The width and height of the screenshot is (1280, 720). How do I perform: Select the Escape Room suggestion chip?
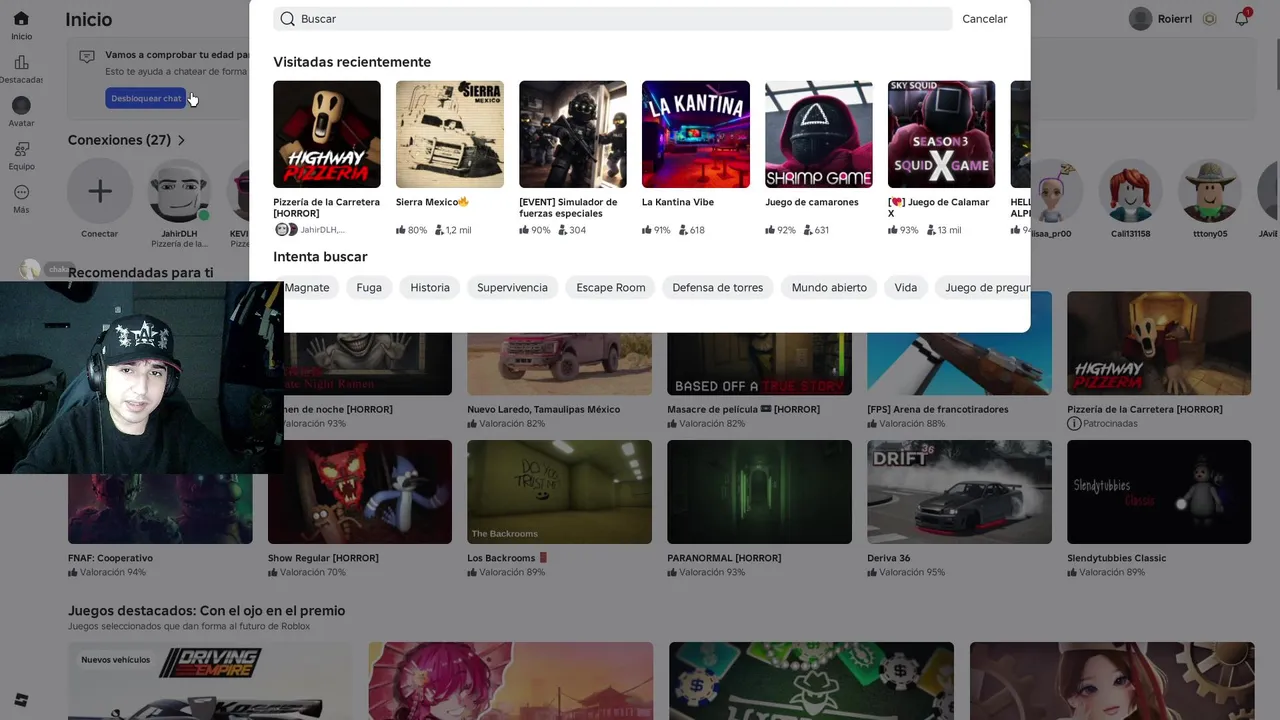coord(610,287)
